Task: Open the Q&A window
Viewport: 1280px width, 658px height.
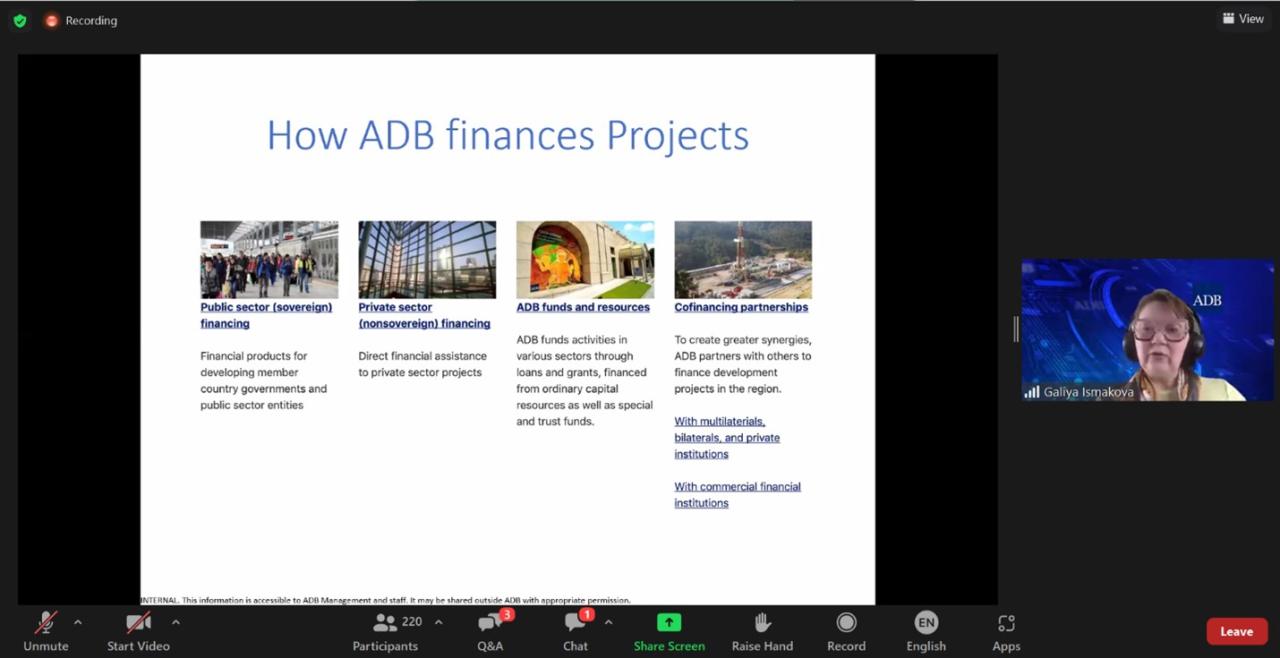Action: (x=490, y=631)
